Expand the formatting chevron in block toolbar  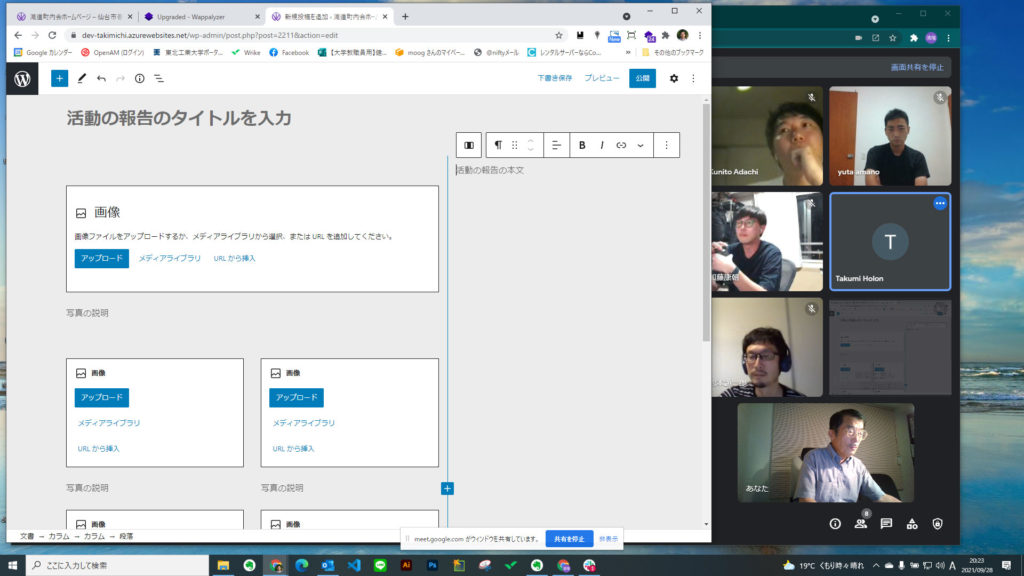tap(640, 145)
